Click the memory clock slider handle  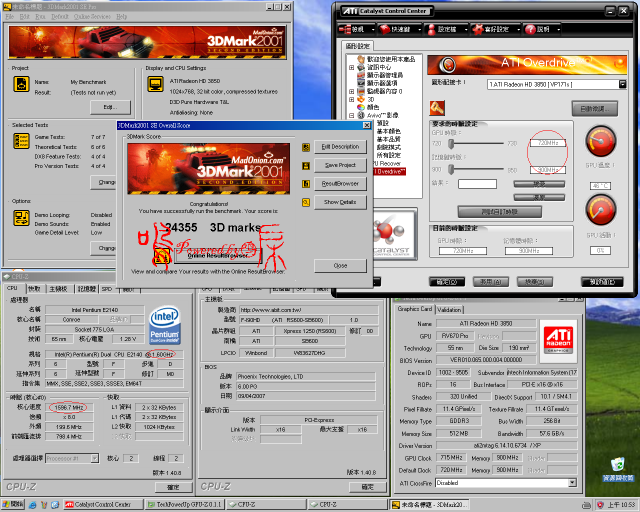click(451, 169)
